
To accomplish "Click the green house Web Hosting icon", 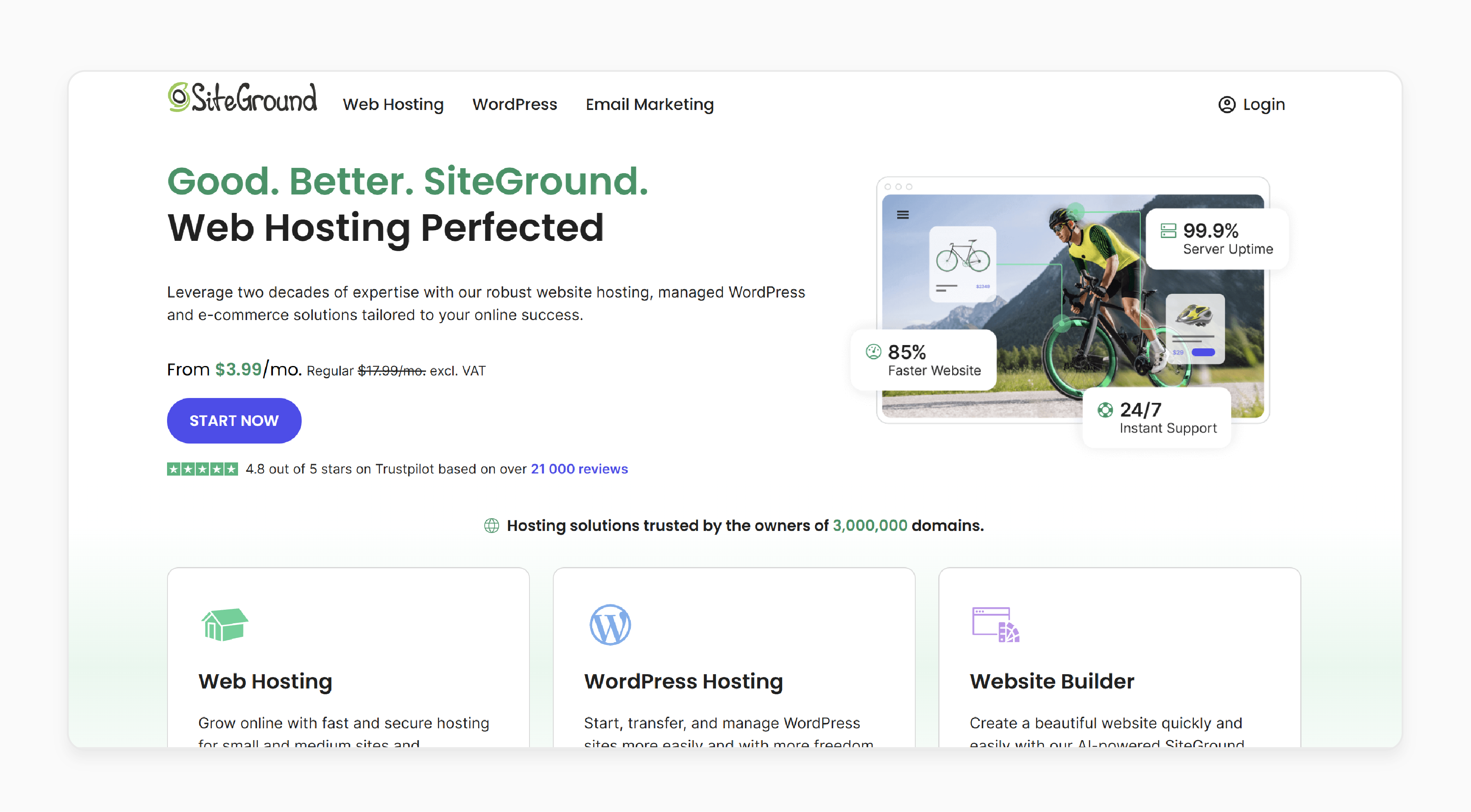I will tap(225, 625).
